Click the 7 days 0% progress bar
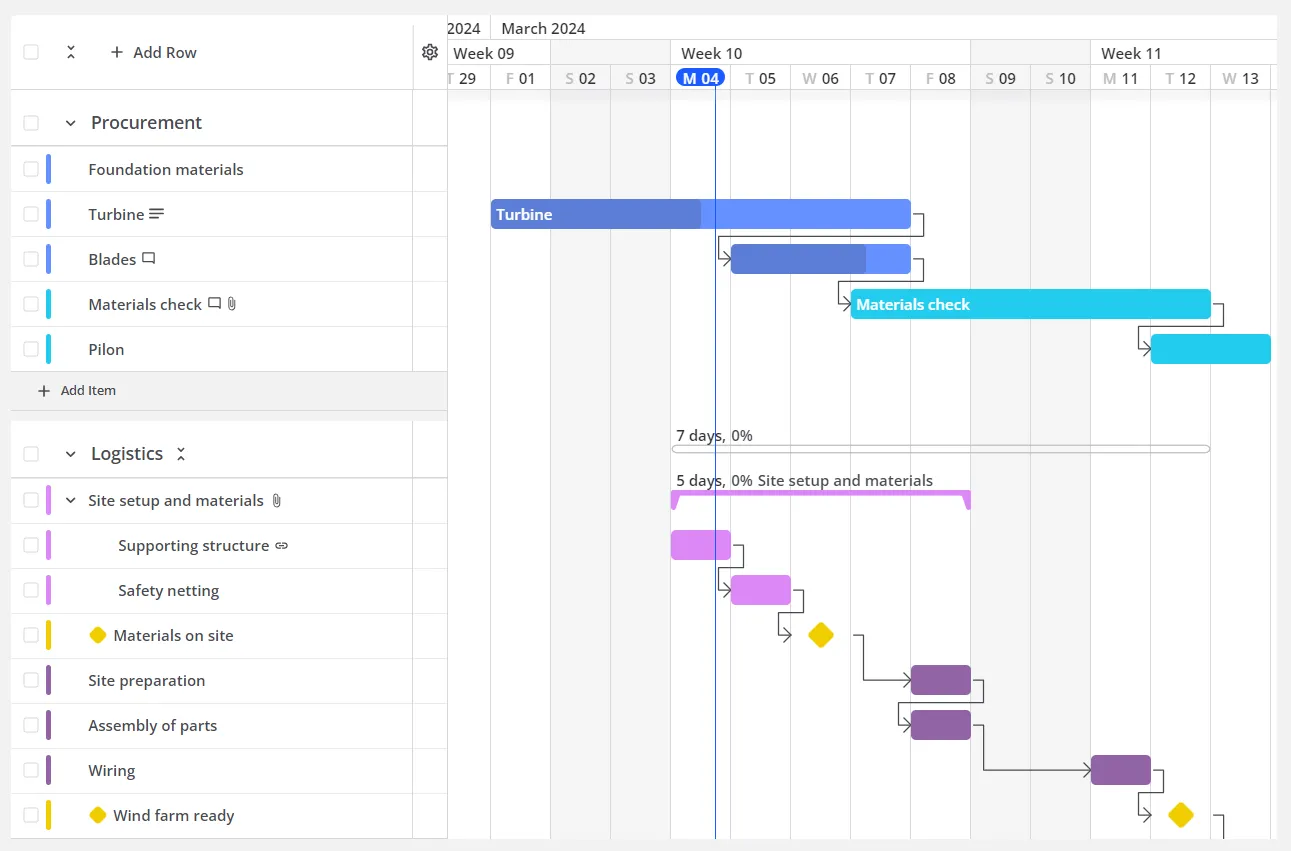Screen dimensions: 1291x851 [940, 449]
